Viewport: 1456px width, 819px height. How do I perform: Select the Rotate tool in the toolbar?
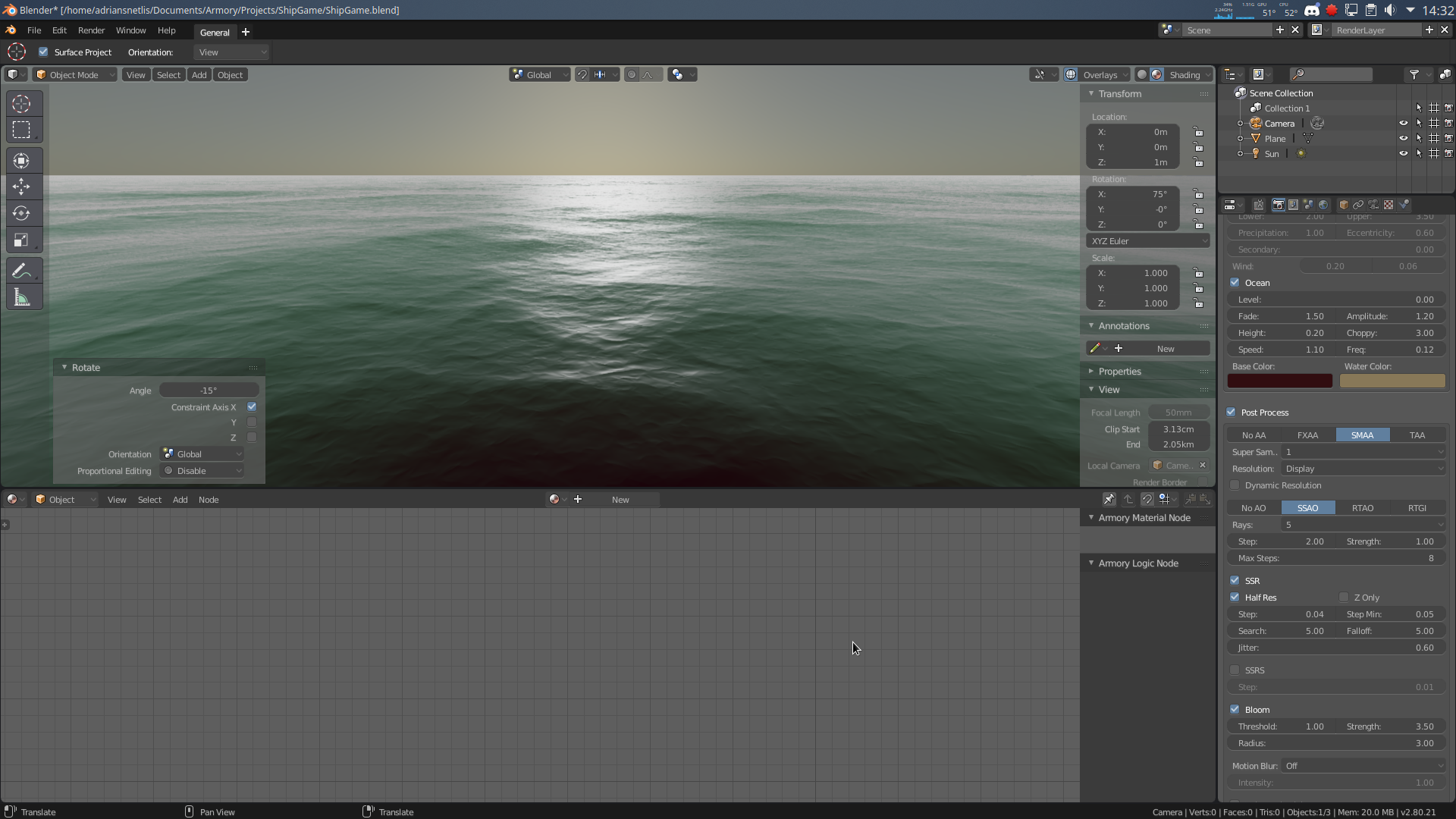click(22, 213)
